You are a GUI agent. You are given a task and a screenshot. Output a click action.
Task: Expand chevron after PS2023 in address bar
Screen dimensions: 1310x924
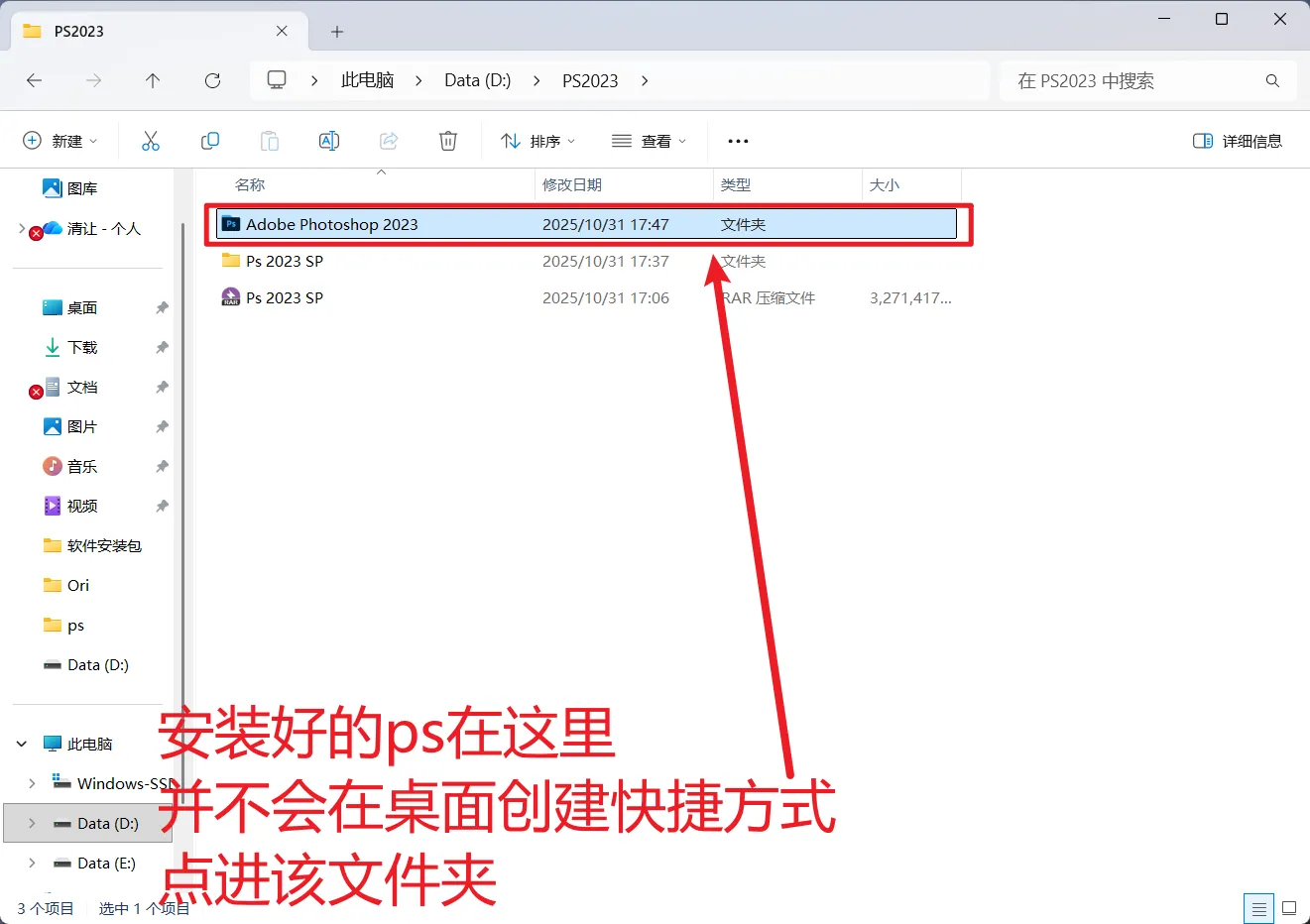coord(645,80)
